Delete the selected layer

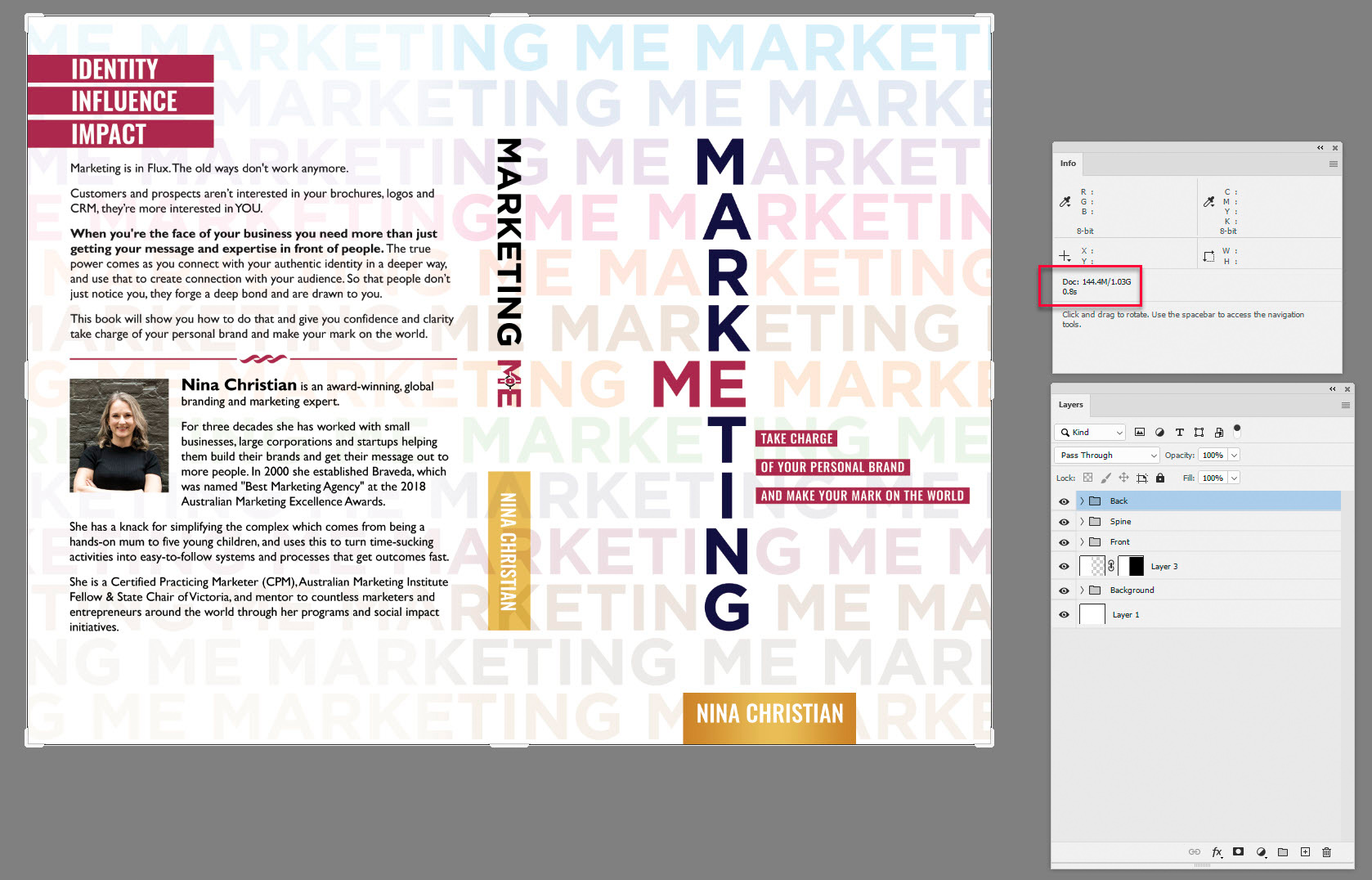pyautogui.click(x=1326, y=851)
